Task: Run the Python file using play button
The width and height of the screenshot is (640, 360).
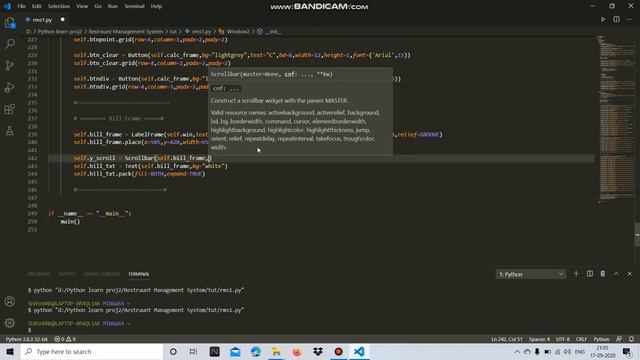Action: pos(603,19)
